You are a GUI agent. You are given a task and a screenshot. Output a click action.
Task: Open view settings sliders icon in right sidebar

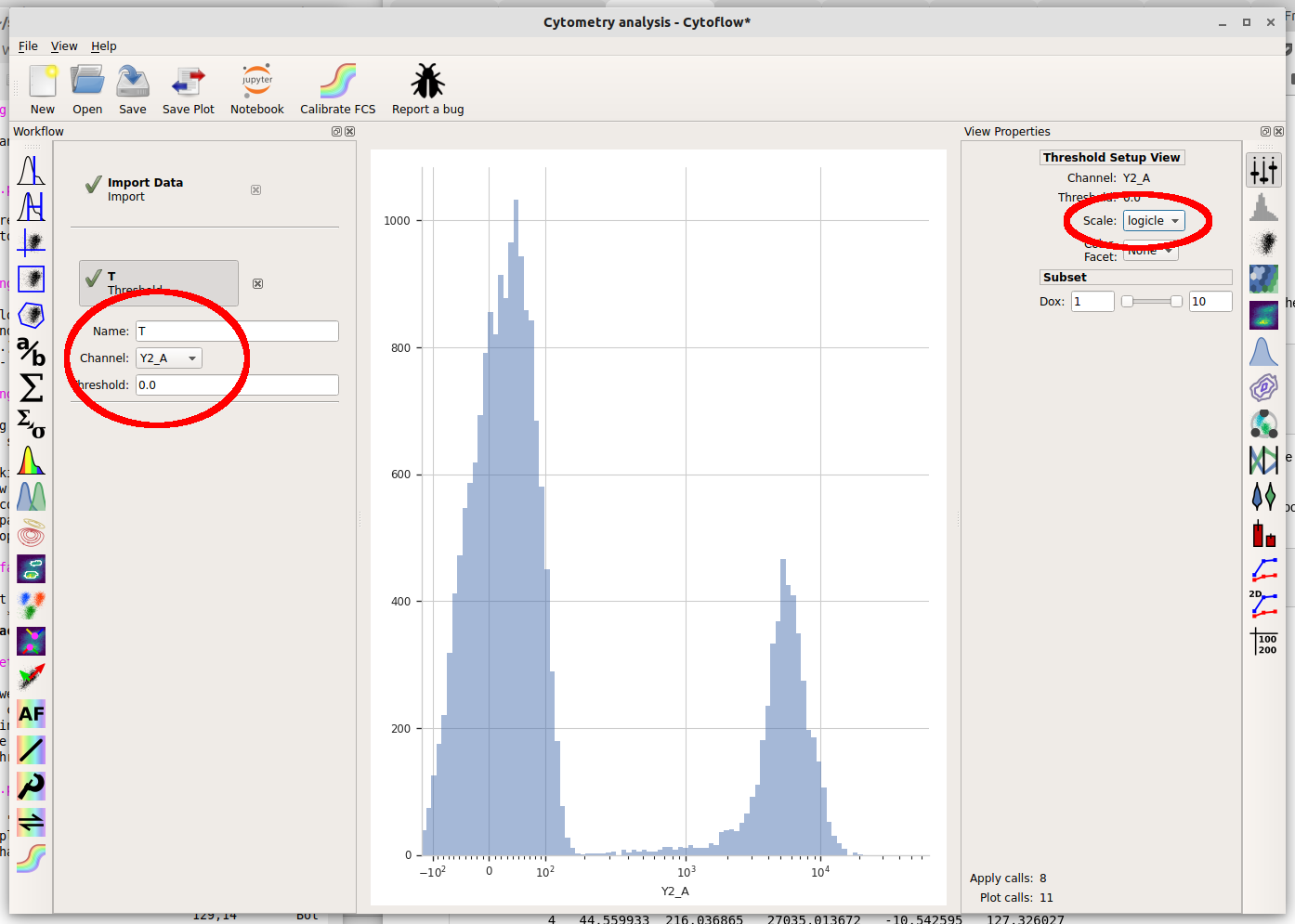click(x=1263, y=170)
